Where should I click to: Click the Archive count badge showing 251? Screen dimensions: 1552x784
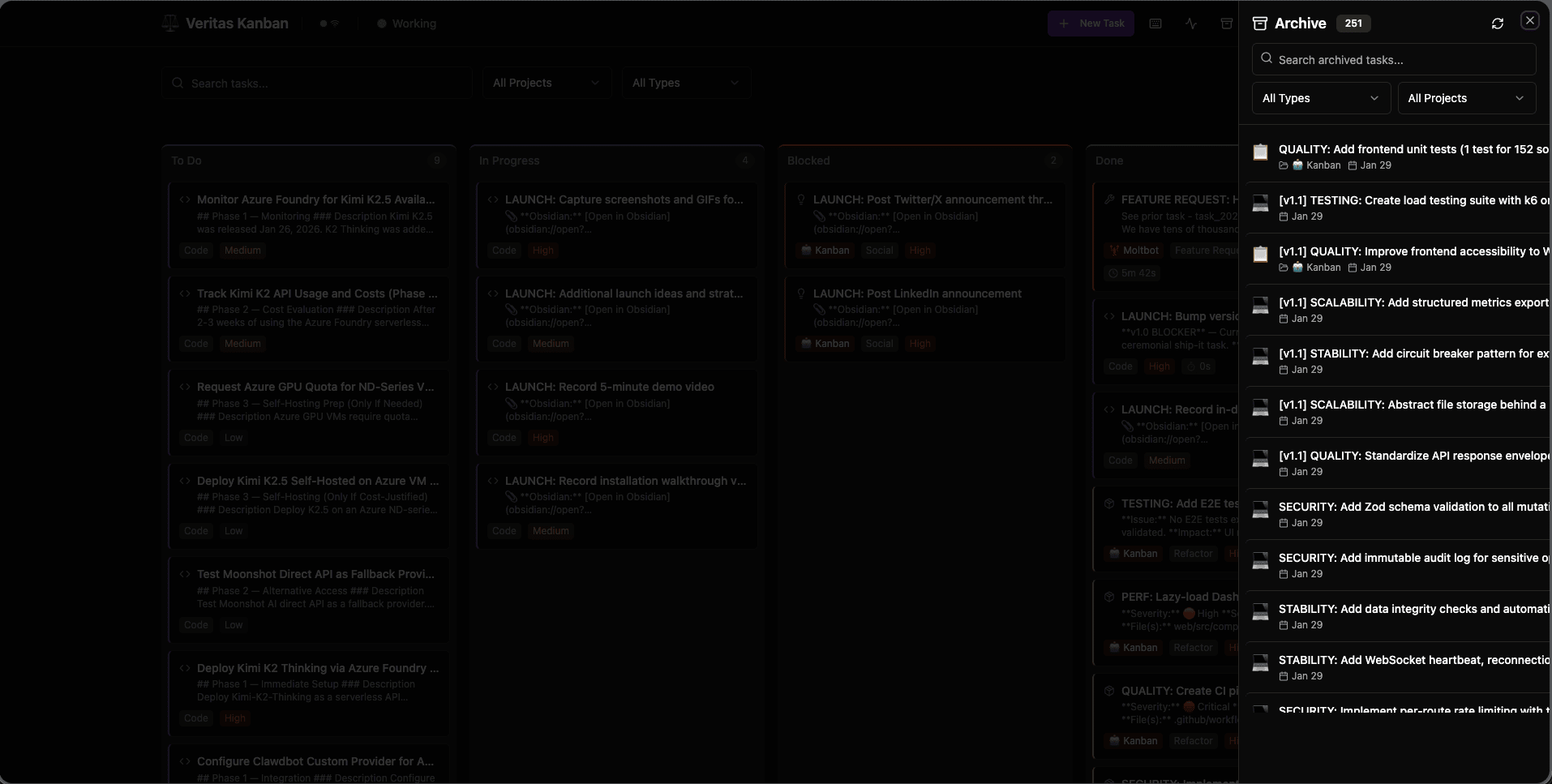pos(1353,24)
